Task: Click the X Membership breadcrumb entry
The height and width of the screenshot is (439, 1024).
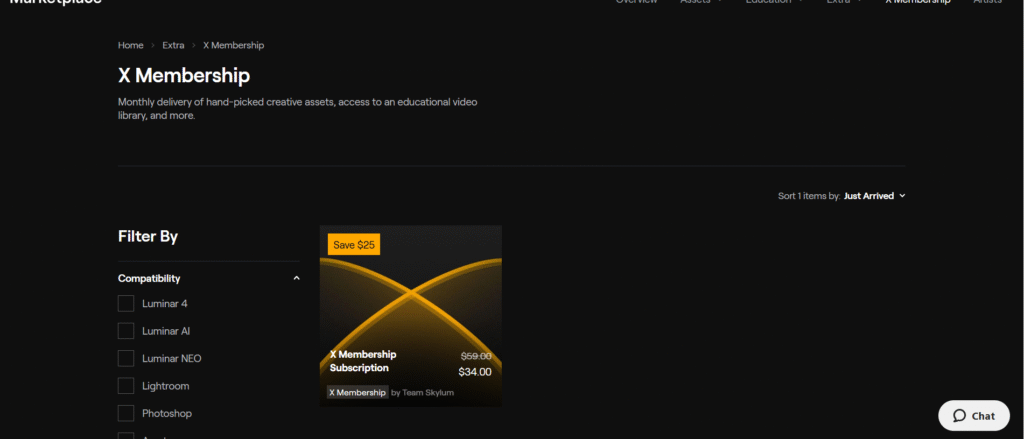Action: coord(233,45)
